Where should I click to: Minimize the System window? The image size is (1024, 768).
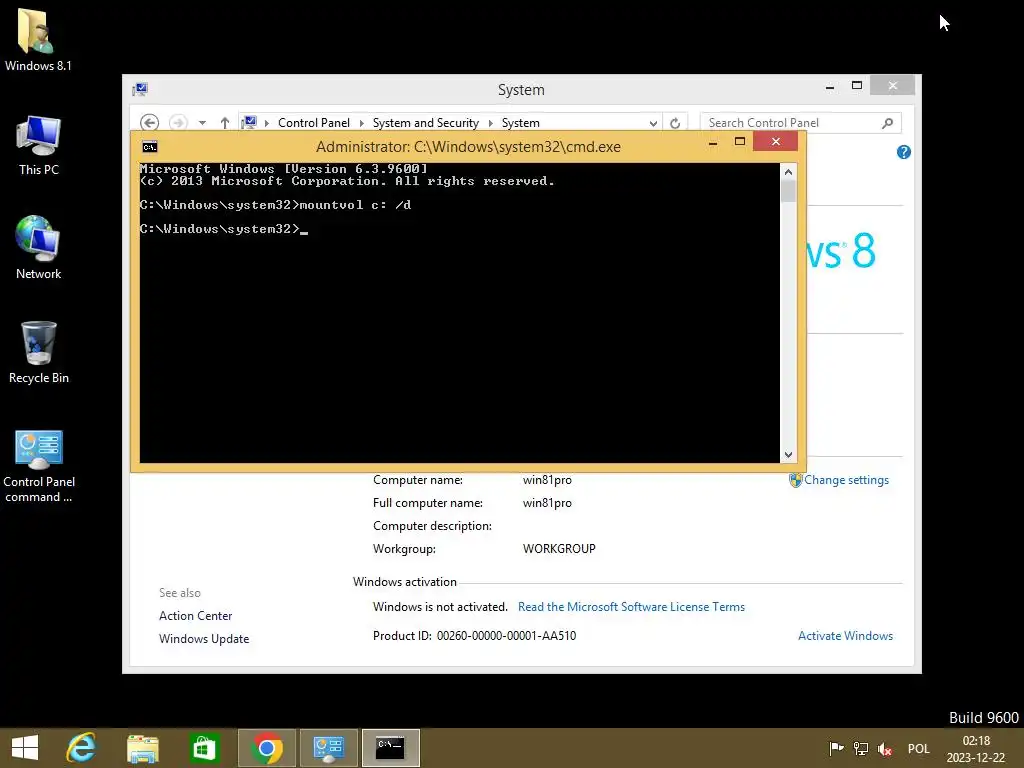tap(830, 86)
